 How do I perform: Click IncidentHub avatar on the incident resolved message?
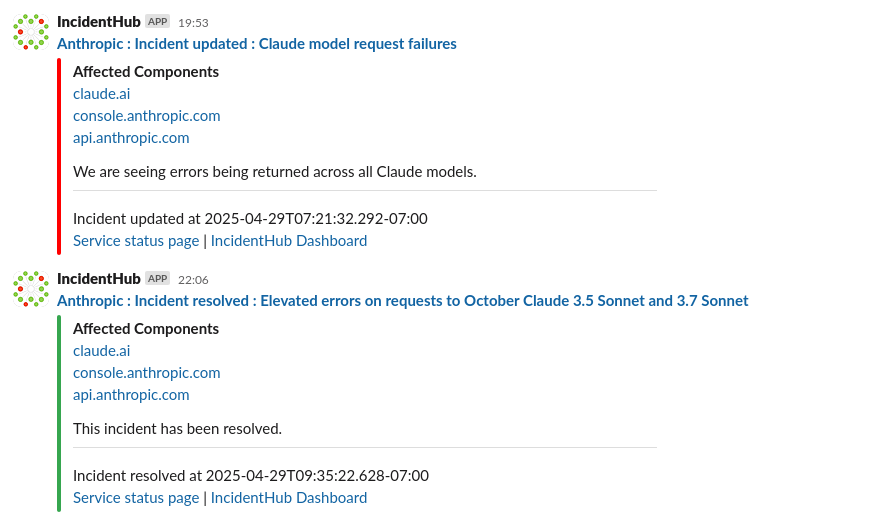point(31,289)
